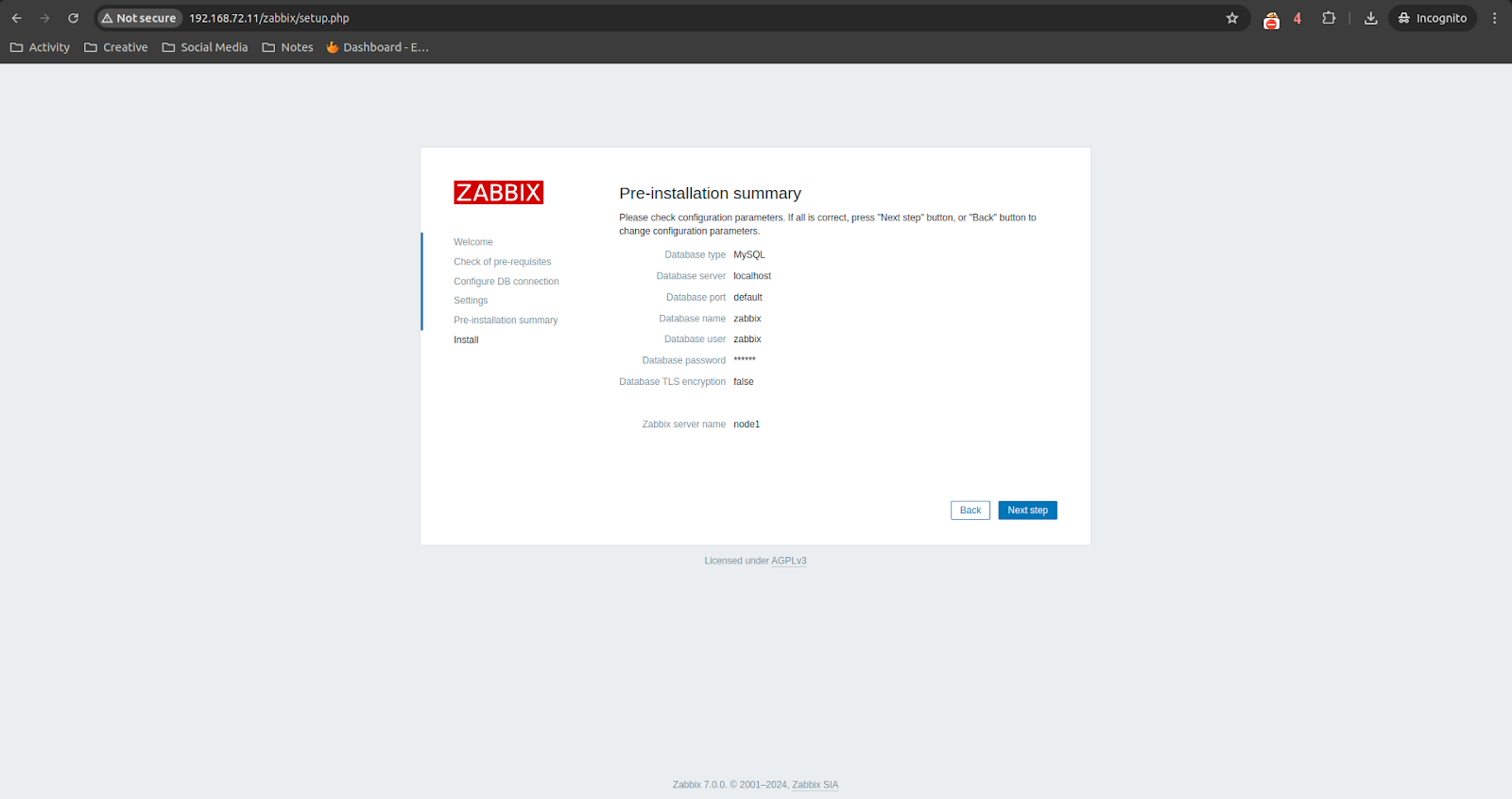1512x799 pixels.
Task: Click the Back button
Action: [971, 511]
